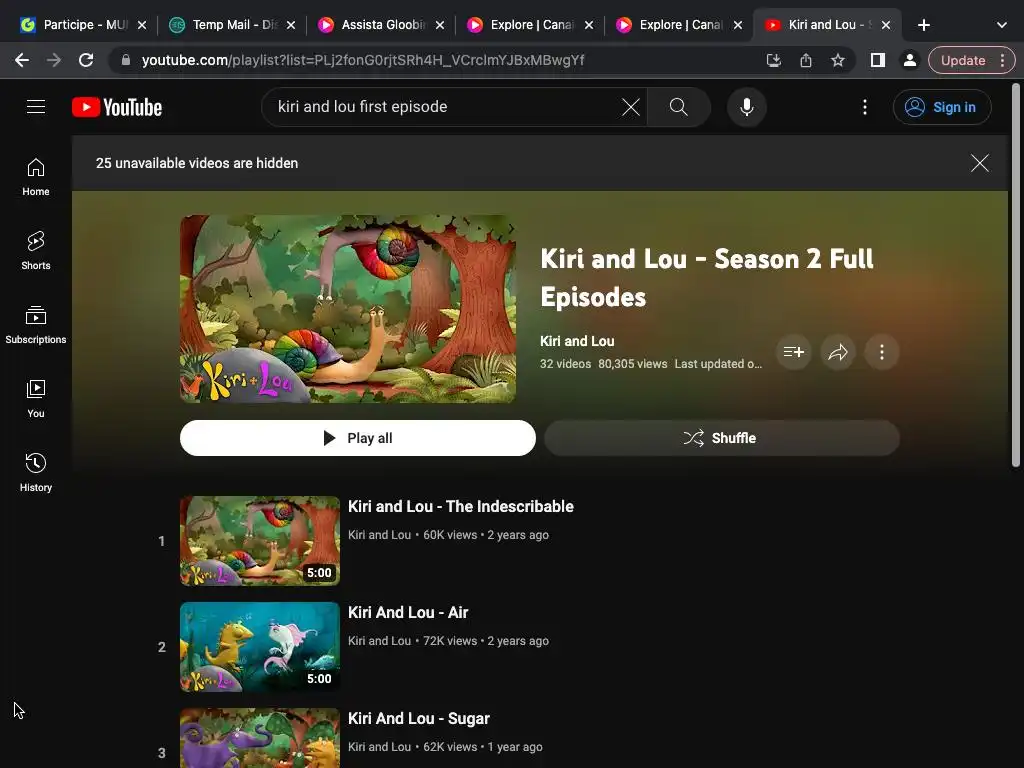Open the title Kiri and Lou - The Indescribable
The image size is (1024, 768).
(x=460, y=507)
